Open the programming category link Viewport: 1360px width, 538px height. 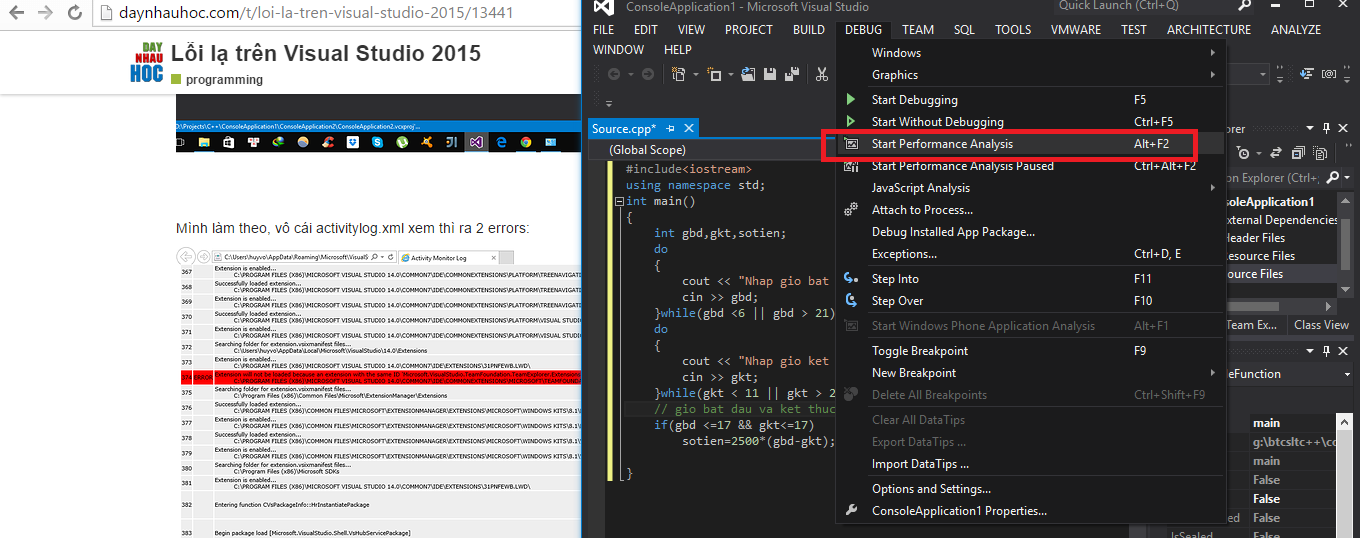[217, 80]
